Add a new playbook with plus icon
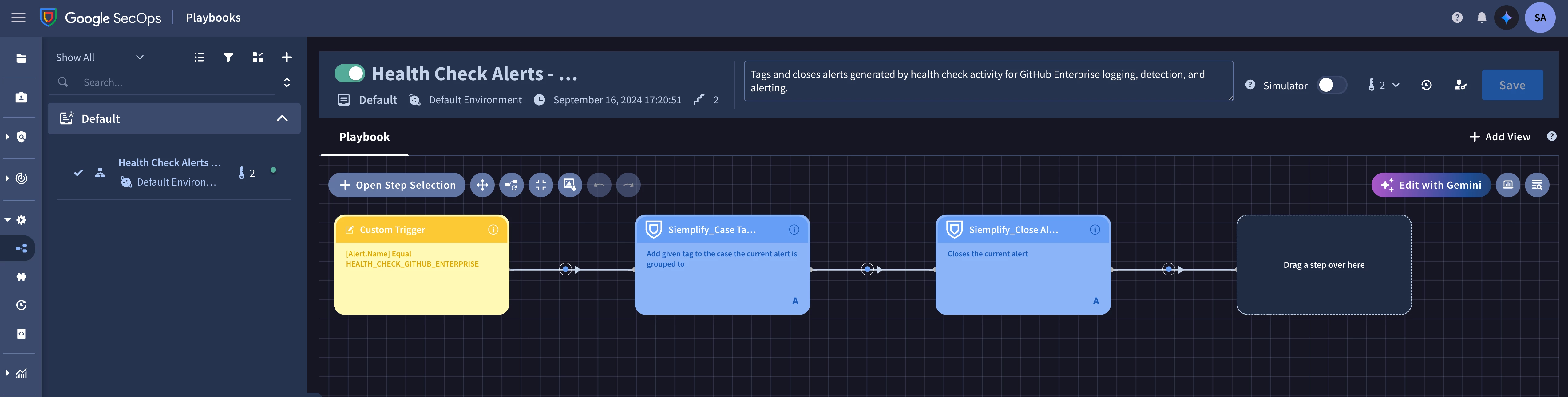1568x397 pixels. (x=287, y=57)
